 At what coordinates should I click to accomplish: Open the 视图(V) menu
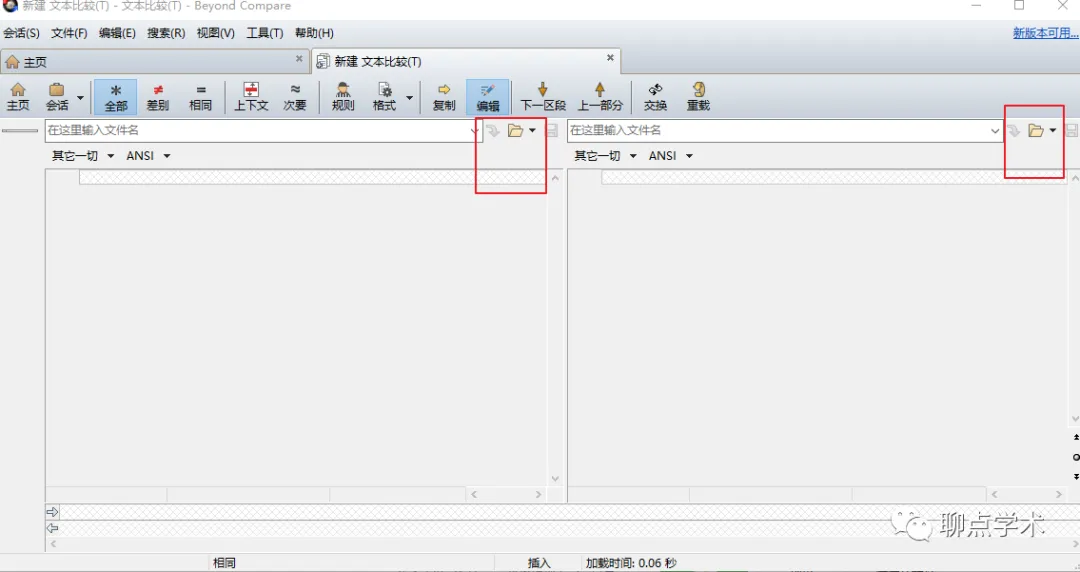click(x=216, y=33)
